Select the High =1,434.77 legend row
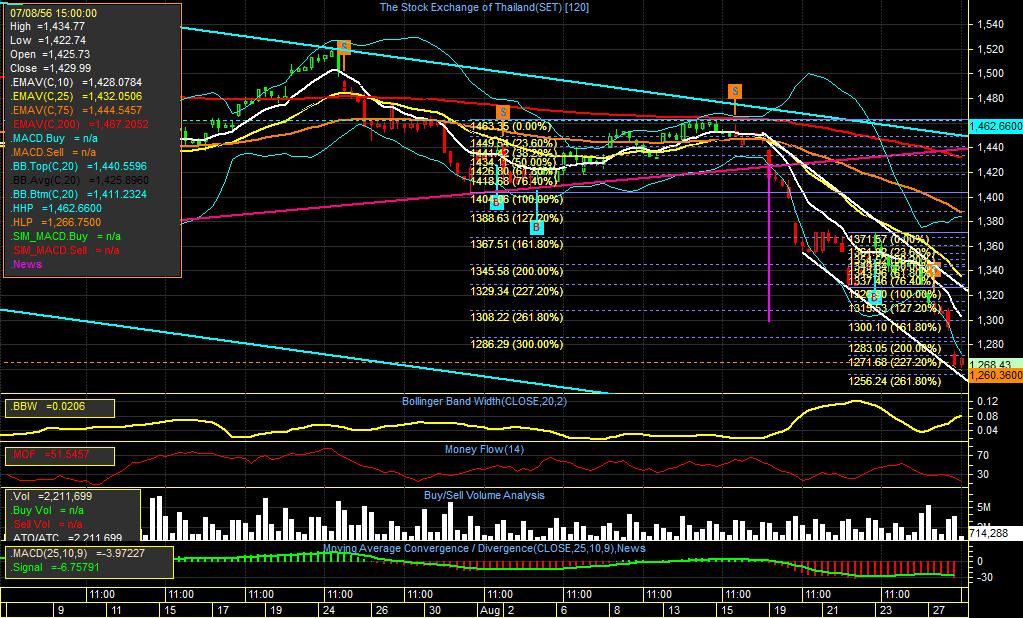Image resolution: width=1023 pixels, height=618 pixels. 47,27
